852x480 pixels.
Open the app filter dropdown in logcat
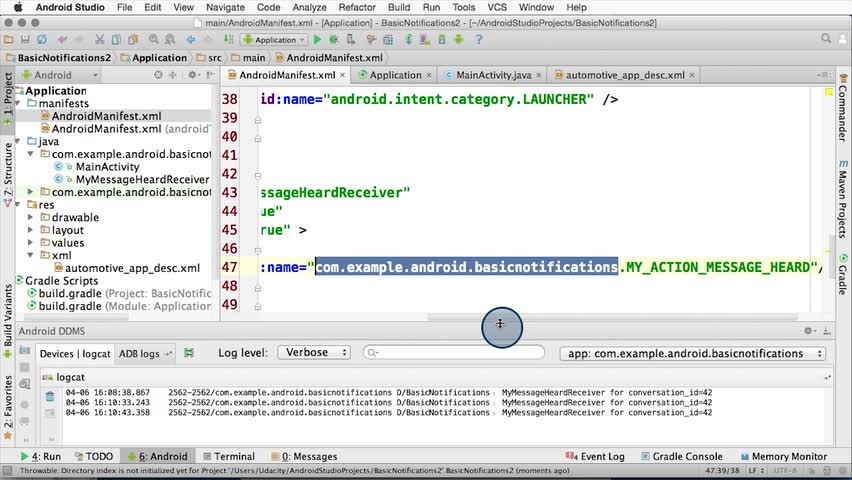[693, 354]
